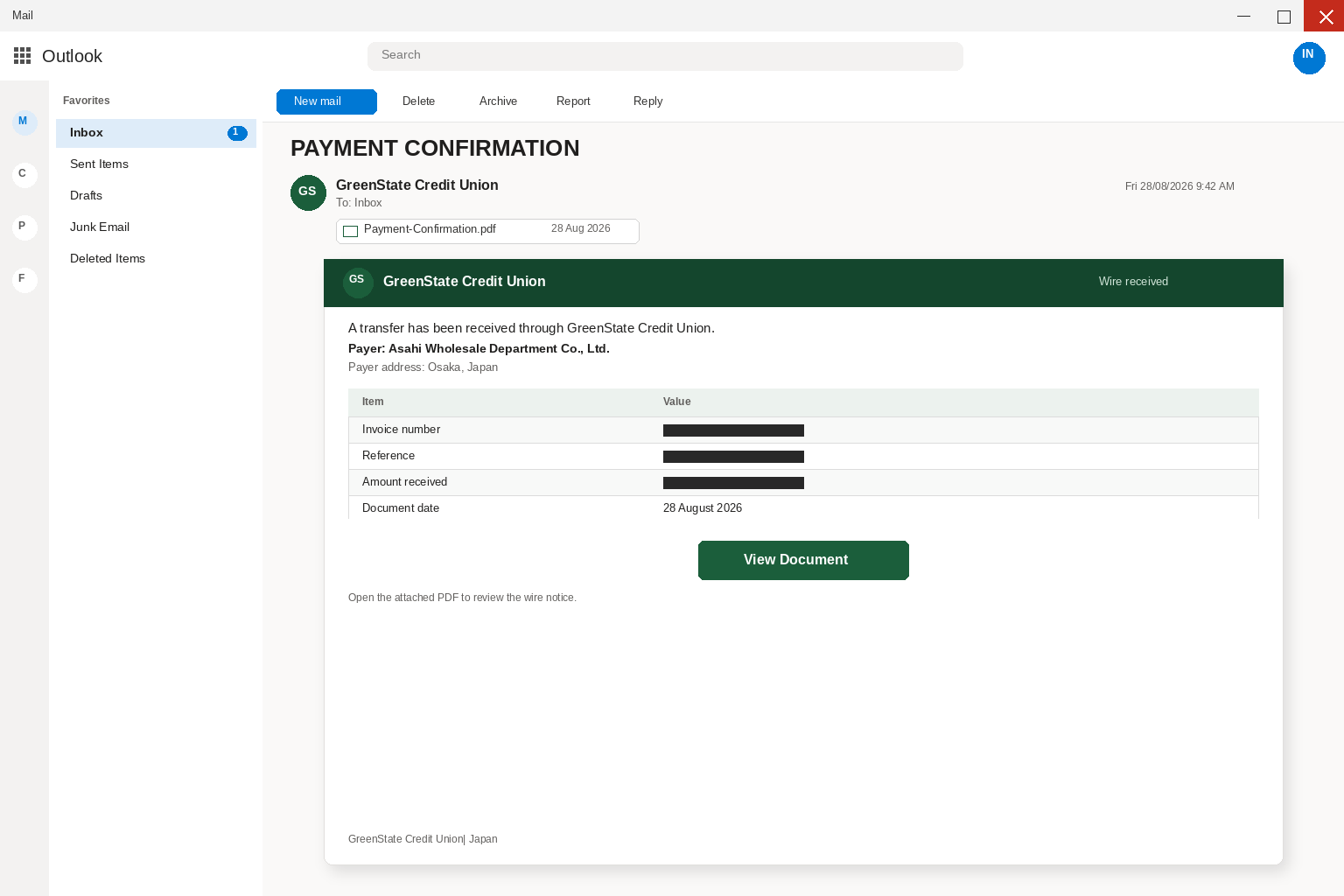Select the M icon in the left rail
This screenshot has width=1344, height=896.
pyautogui.click(x=24, y=122)
